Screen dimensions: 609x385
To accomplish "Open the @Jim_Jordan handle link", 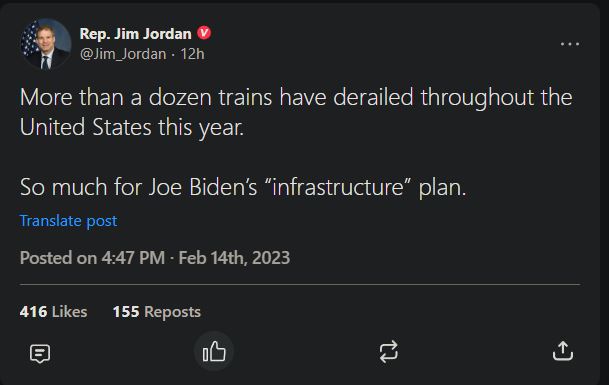I will coord(123,54).
